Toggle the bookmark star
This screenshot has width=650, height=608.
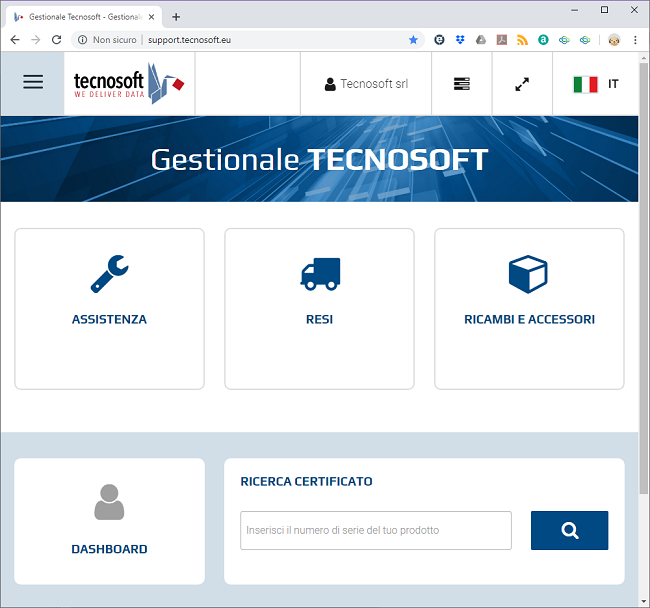(x=413, y=40)
